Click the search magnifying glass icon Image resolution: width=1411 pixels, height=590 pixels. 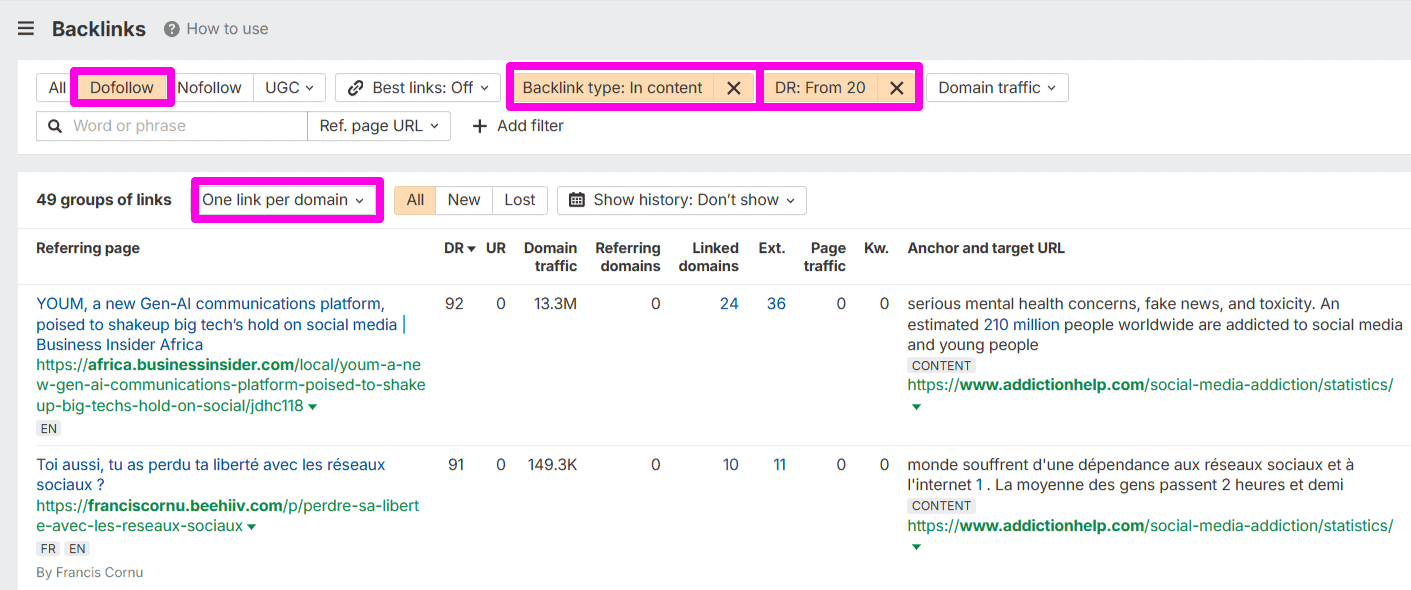(54, 125)
